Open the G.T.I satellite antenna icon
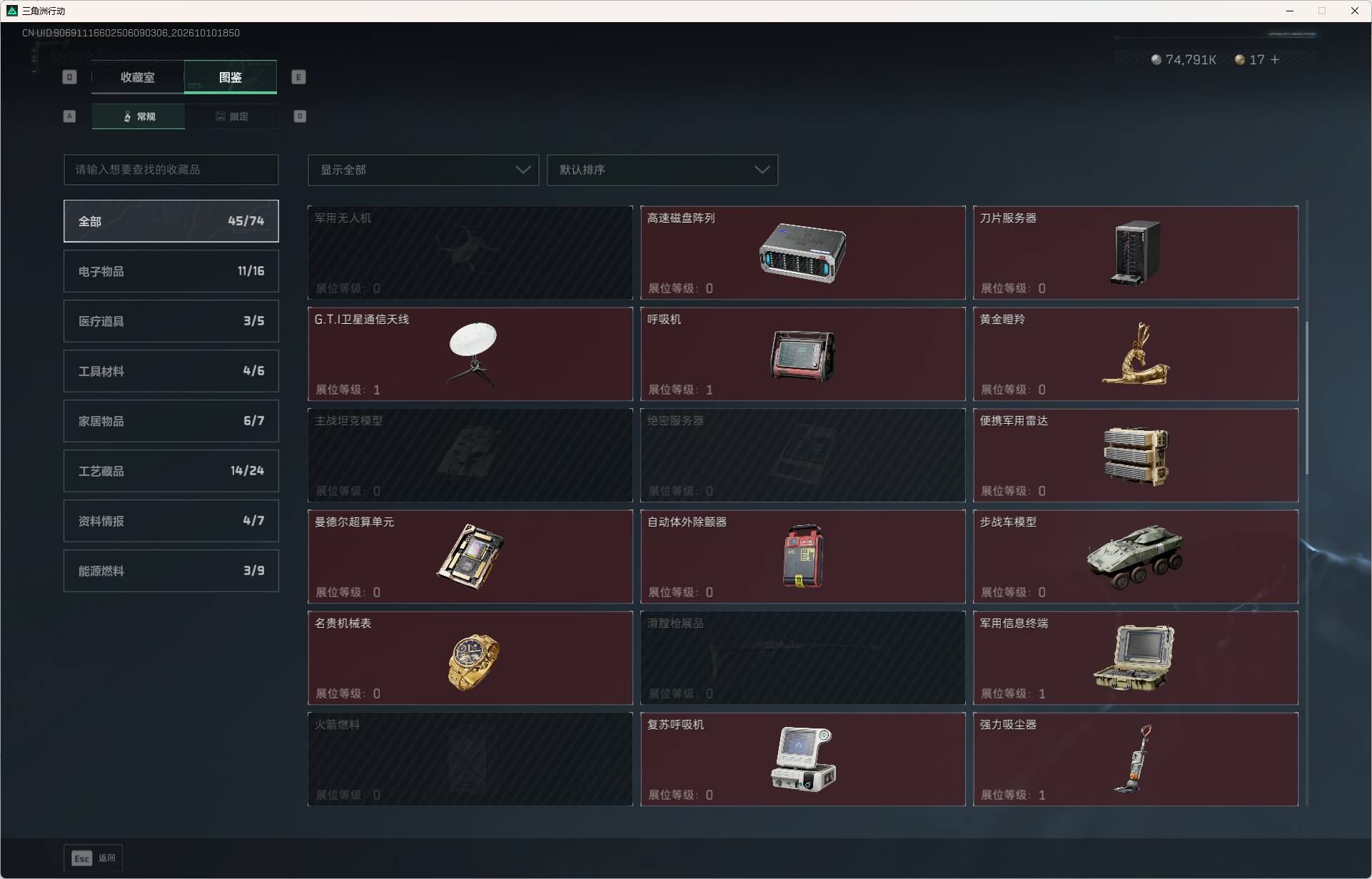1372x879 pixels. pyautogui.click(x=473, y=354)
